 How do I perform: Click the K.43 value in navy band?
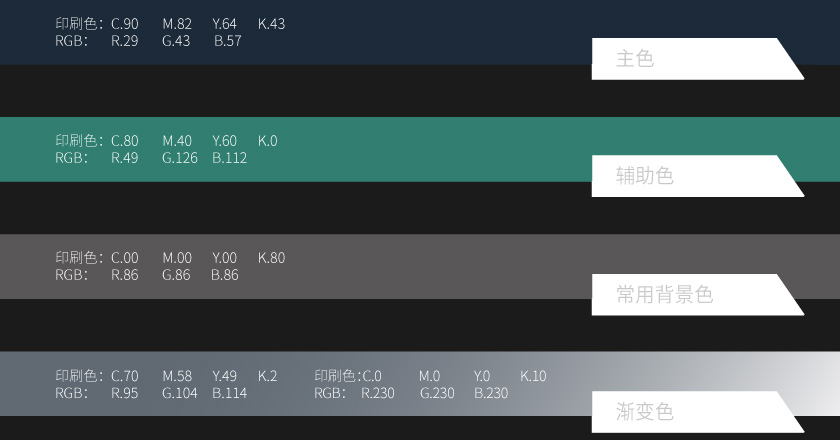tap(271, 24)
